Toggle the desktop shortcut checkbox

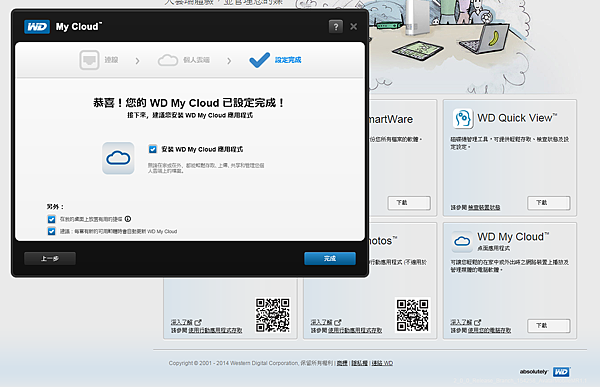pyautogui.click(x=51, y=219)
